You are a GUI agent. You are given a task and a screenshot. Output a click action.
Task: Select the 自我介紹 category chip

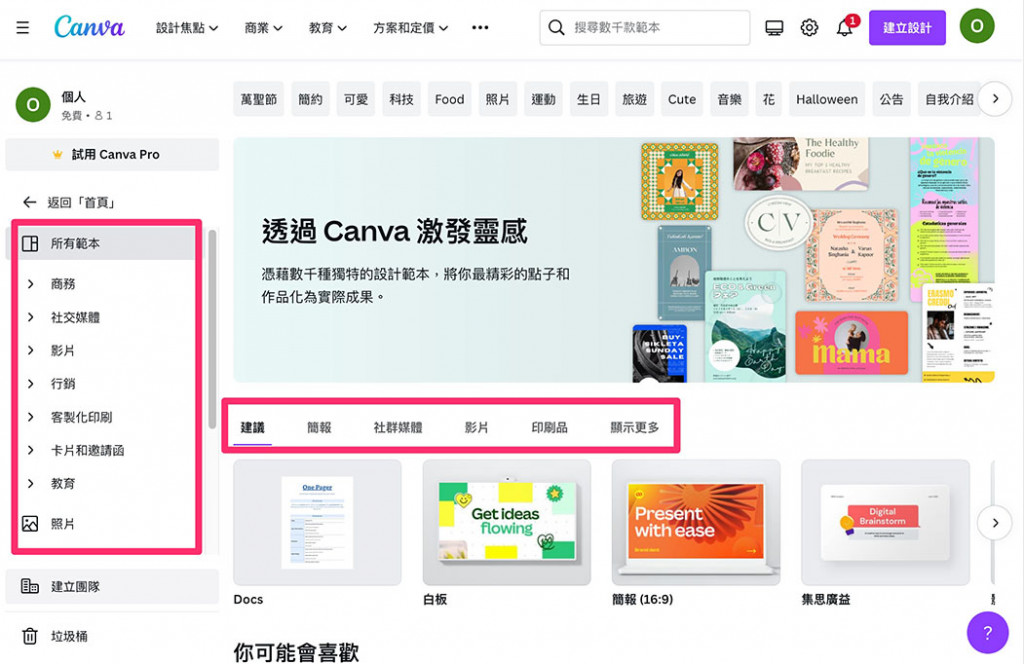[x=949, y=99]
